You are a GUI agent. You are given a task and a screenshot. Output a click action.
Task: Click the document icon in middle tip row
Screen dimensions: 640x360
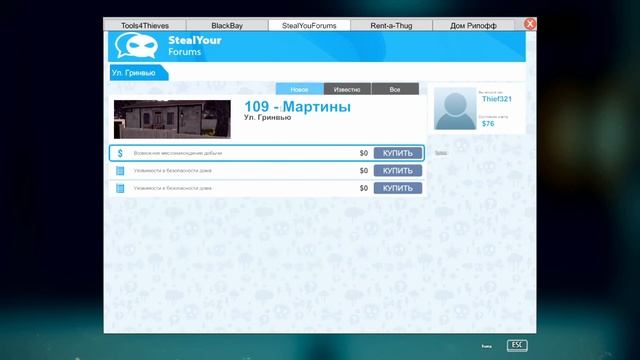click(x=120, y=171)
